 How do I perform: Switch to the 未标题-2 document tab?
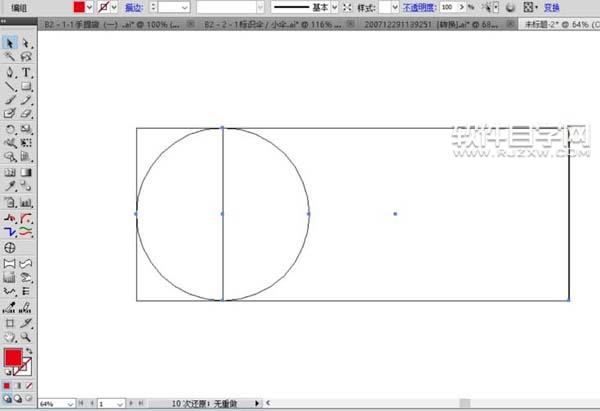pyautogui.click(x=562, y=24)
